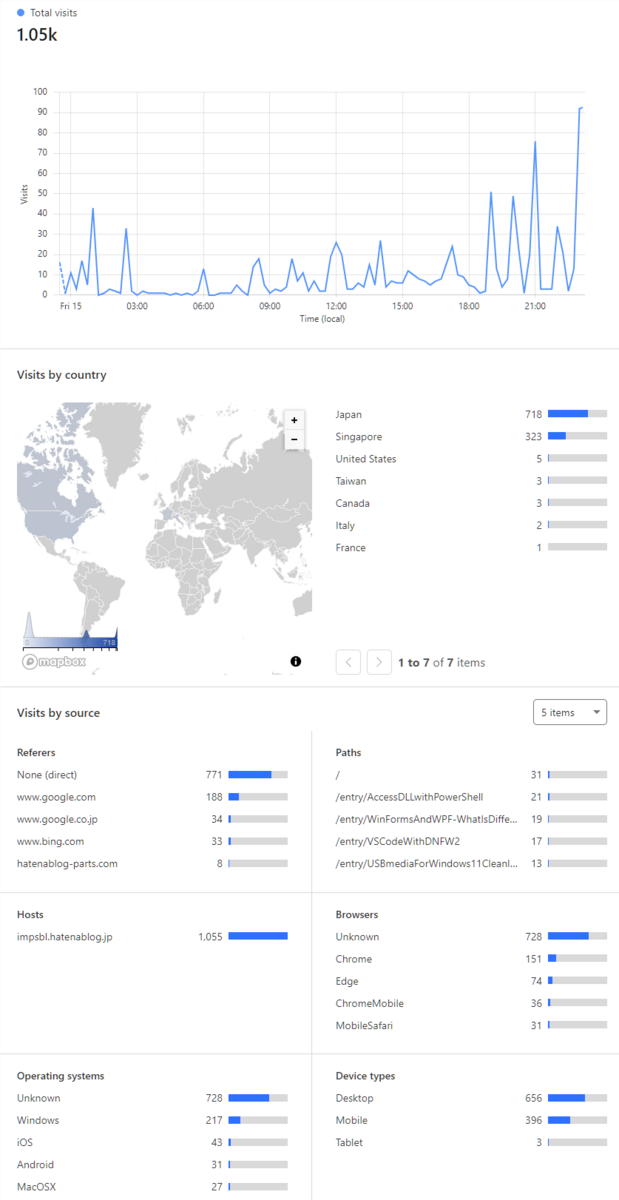The height and width of the screenshot is (1200, 619).
Task: Click Windows operating system row
Action: click(x=152, y=1120)
